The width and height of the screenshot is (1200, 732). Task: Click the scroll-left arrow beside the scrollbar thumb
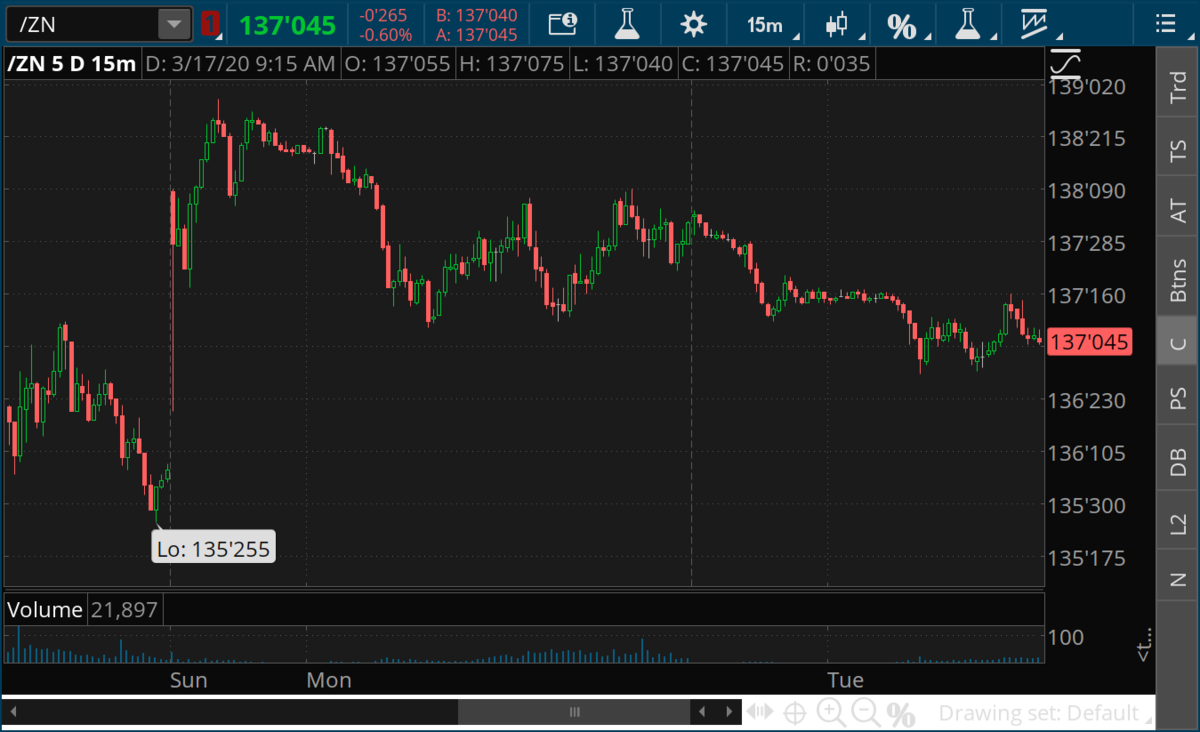pyautogui.click(x=704, y=712)
